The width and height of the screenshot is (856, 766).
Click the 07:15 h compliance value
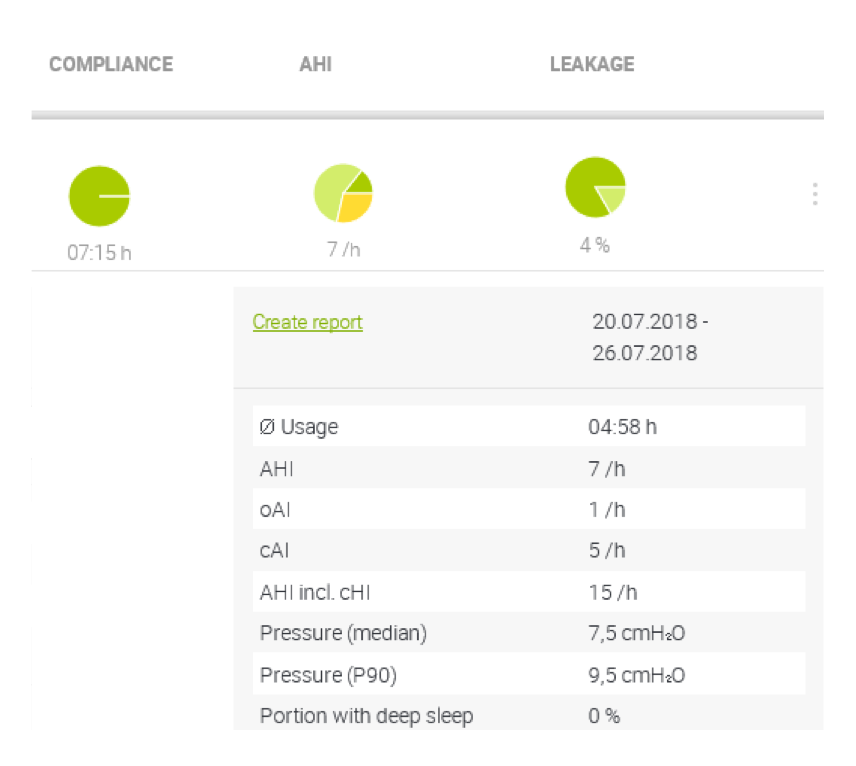[99, 252]
